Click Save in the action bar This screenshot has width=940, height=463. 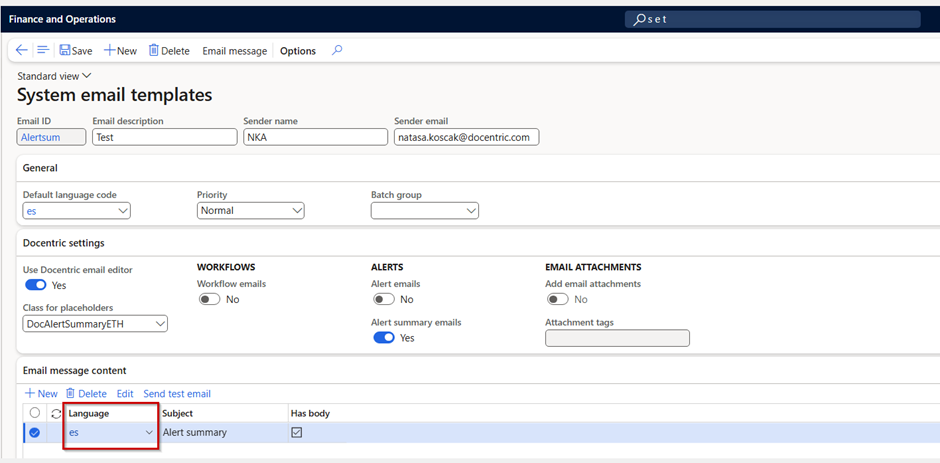(76, 51)
